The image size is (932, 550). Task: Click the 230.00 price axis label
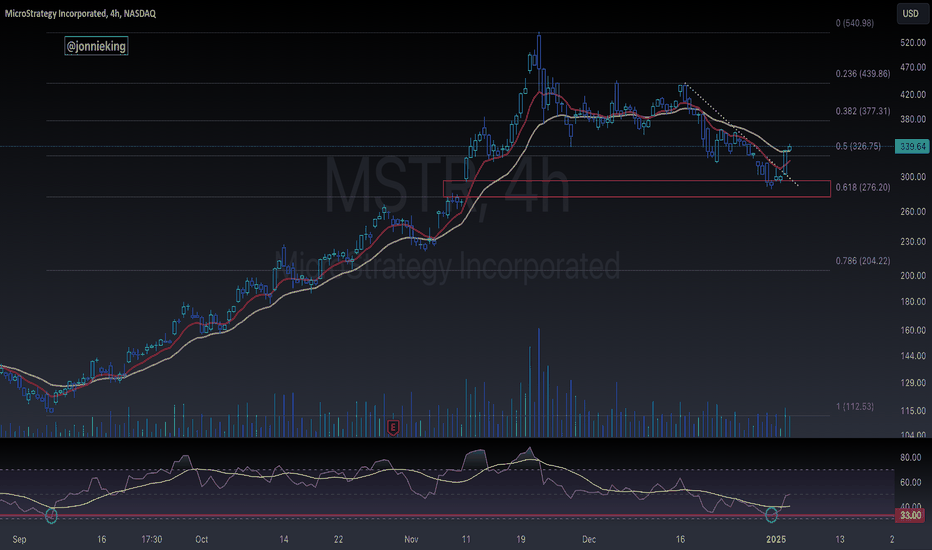(913, 242)
